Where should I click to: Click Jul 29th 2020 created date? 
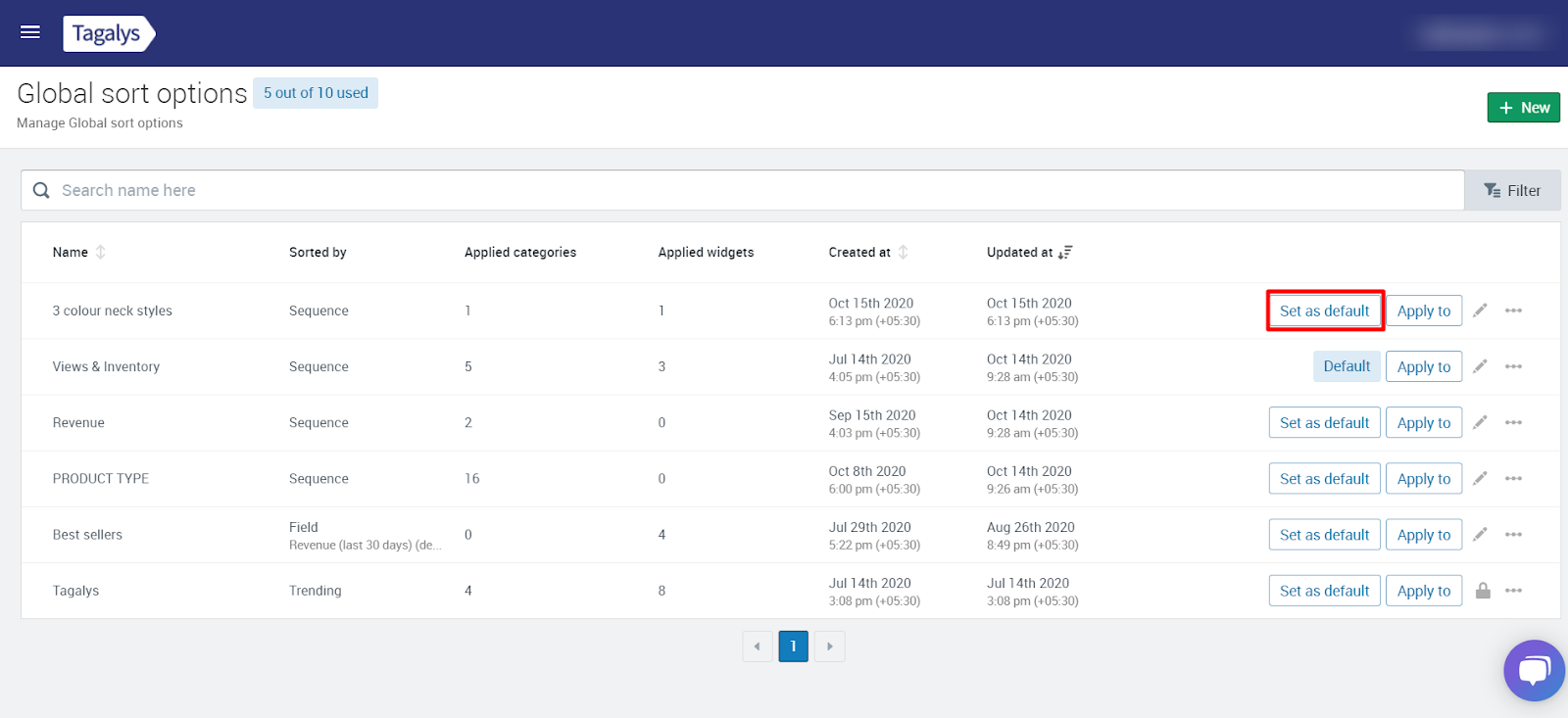click(x=870, y=527)
